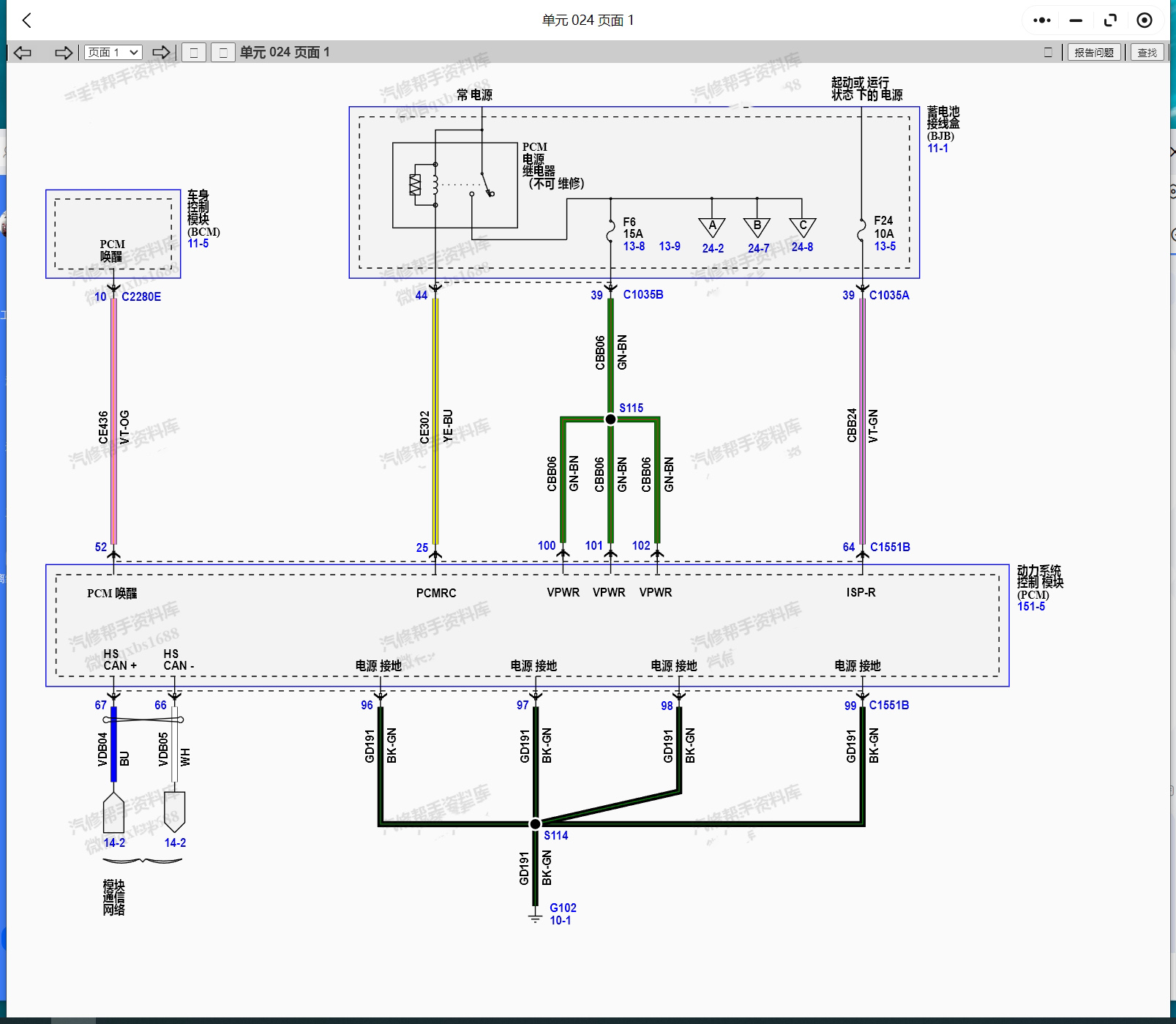Click the 报告问题 button
This screenshot has height=1024, width=1176.
click(1093, 53)
